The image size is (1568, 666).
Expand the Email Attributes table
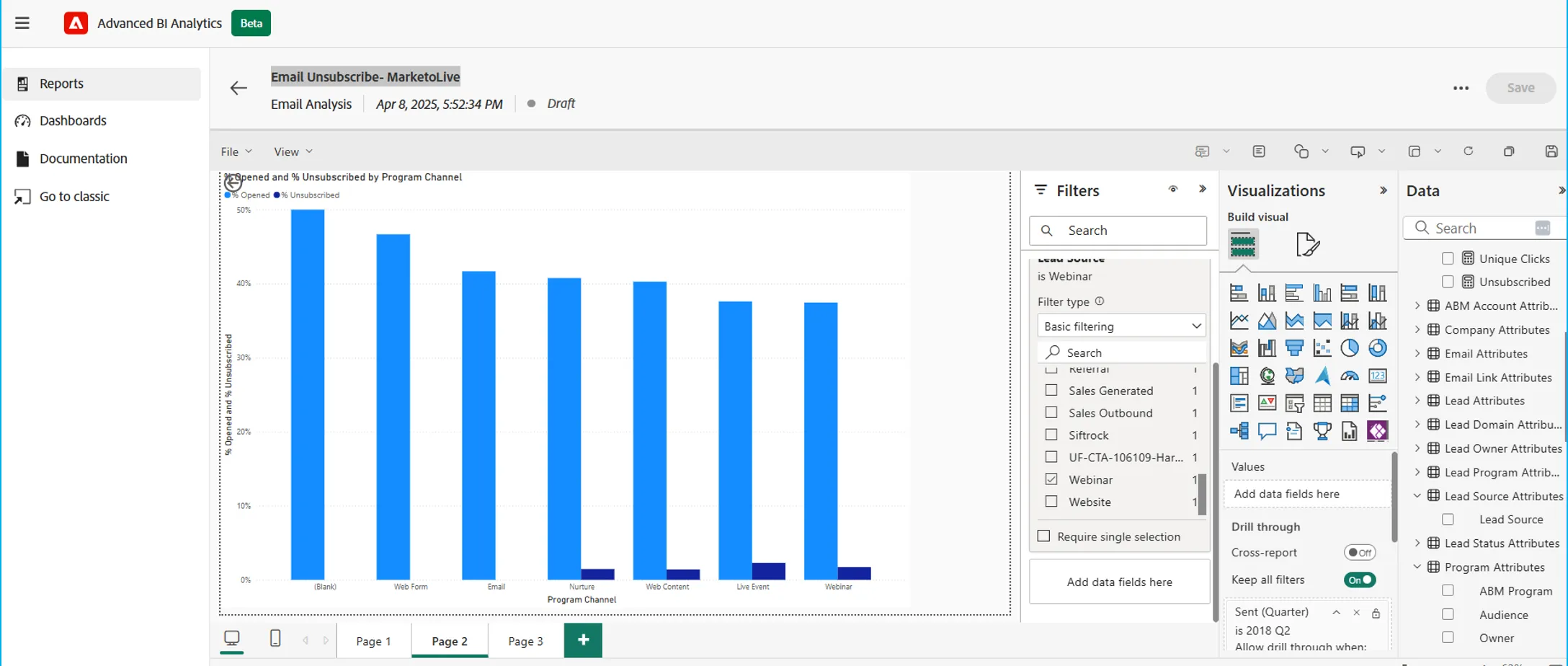click(1417, 353)
